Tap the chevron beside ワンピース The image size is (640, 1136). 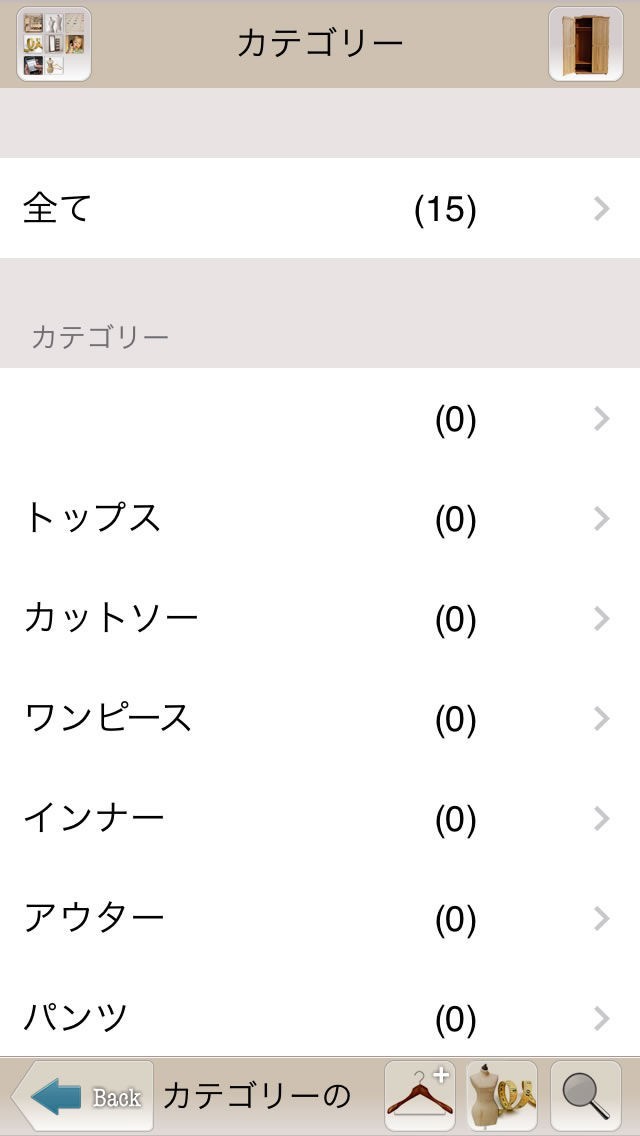[601, 718]
